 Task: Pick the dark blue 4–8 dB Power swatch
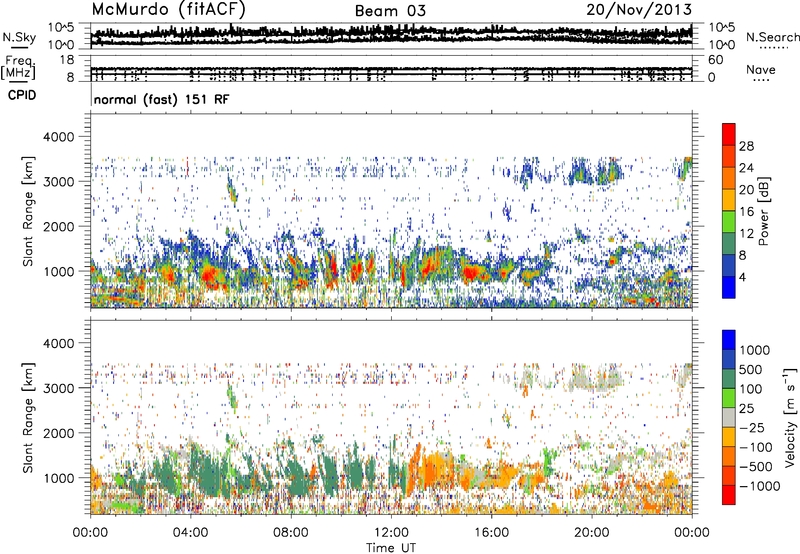729,265
